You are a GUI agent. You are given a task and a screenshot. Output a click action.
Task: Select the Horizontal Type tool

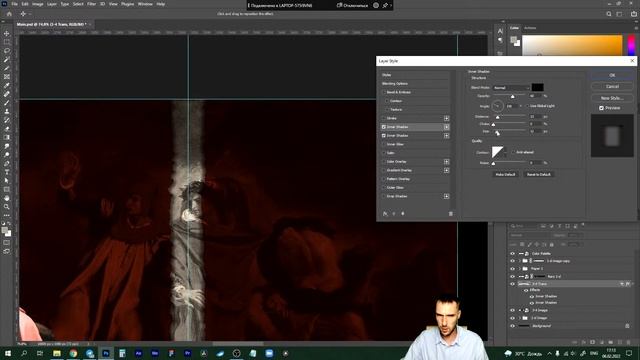[7, 172]
